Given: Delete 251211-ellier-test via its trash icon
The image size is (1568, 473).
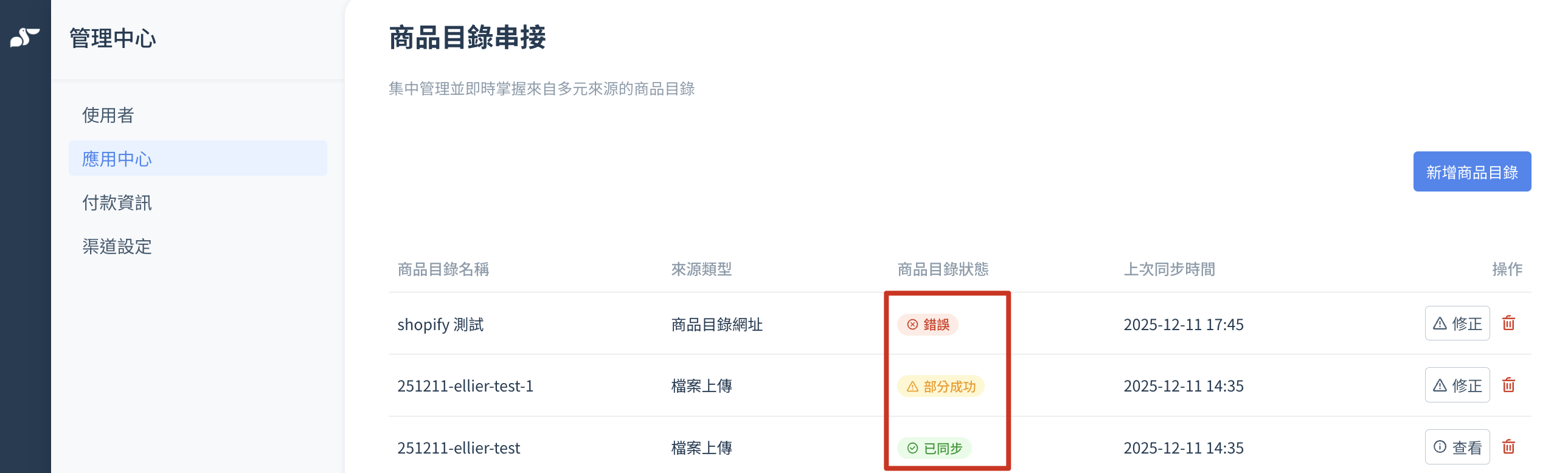Looking at the screenshot, I should coord(1508,447).
